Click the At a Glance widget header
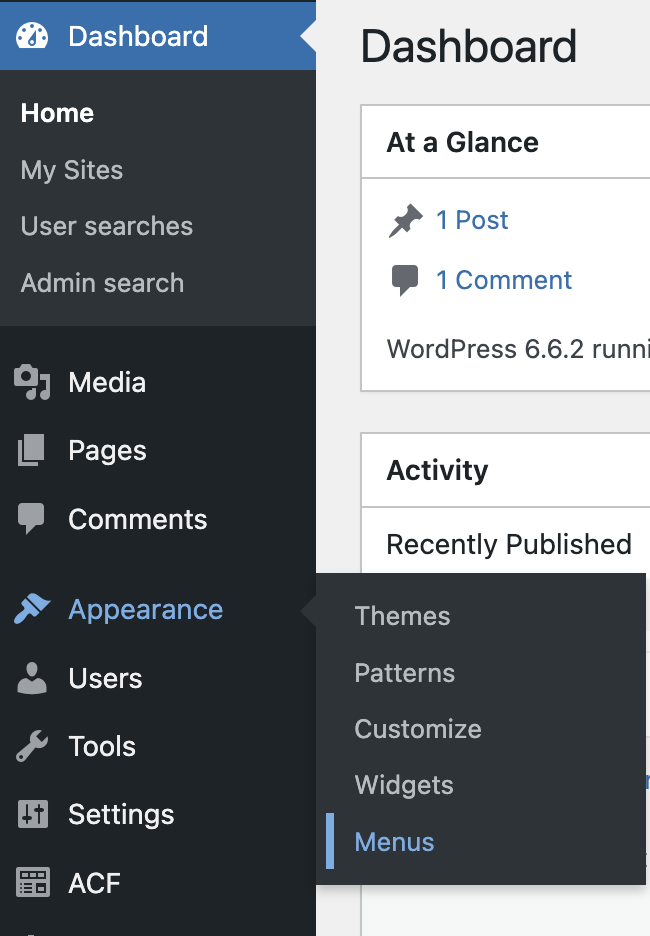Screen dimensions: 650x936 tap(463, 142)
